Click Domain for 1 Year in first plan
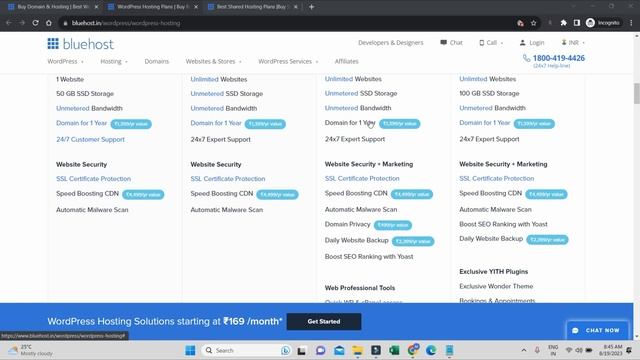Screen dimensions: 640x360 point(81,123)
